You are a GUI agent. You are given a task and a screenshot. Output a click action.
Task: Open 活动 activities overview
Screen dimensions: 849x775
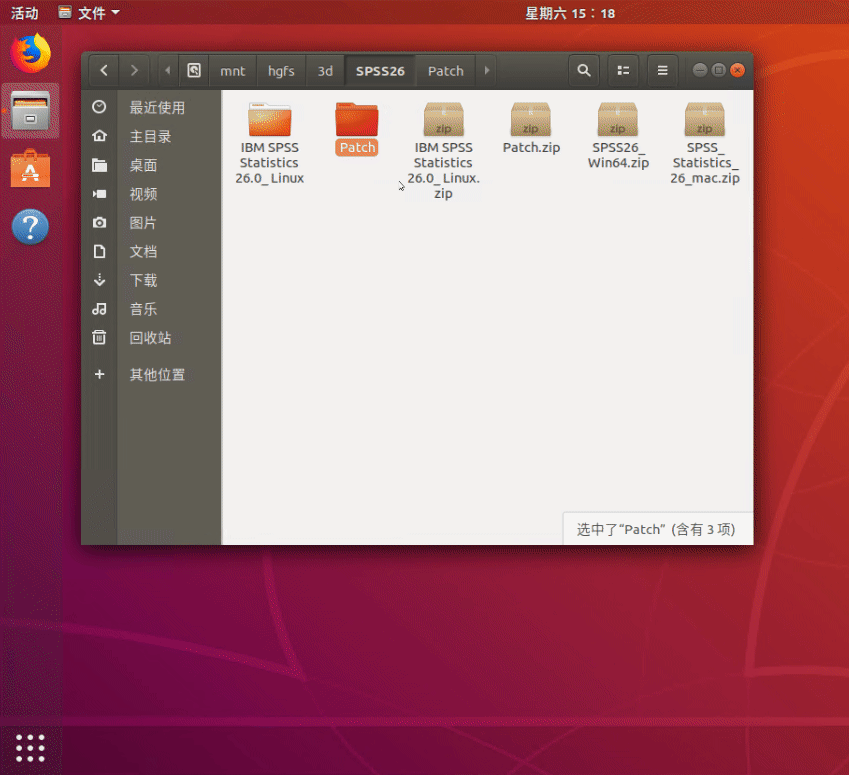click(x=25, y=13)
